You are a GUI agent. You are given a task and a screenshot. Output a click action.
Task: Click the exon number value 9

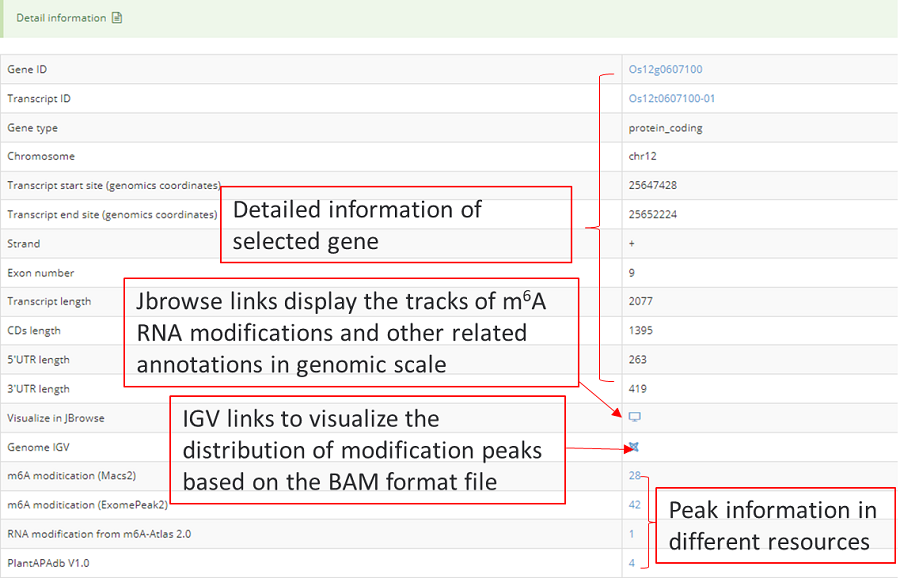[x=632, y=273]
